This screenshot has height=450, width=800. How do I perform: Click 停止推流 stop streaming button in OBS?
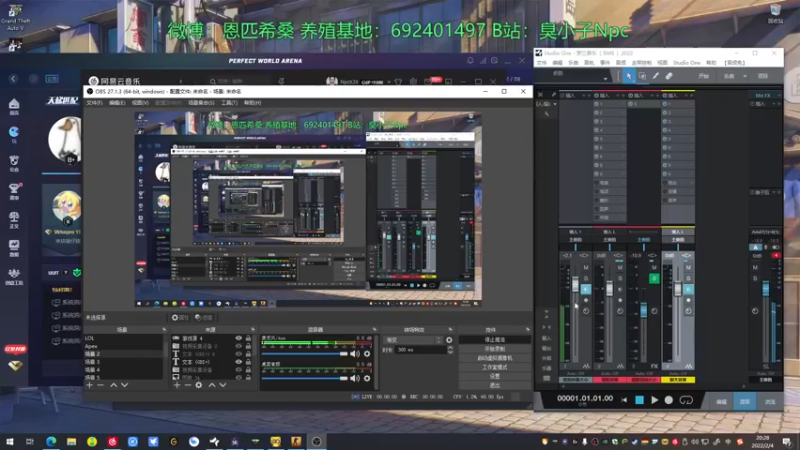(494, 340)
